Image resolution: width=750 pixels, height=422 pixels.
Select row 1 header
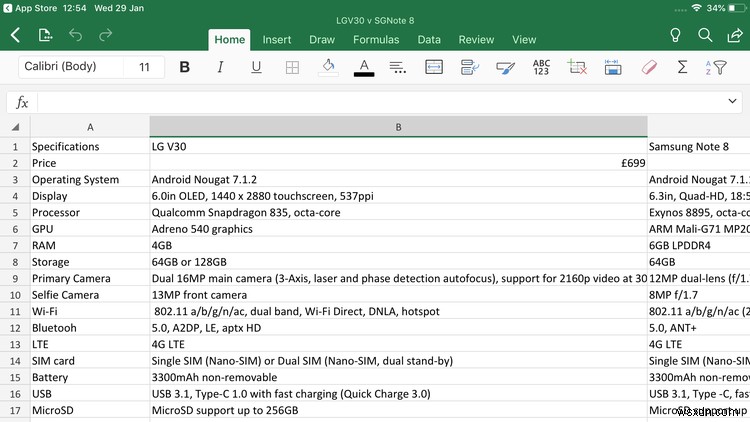(x=15, y=146)
